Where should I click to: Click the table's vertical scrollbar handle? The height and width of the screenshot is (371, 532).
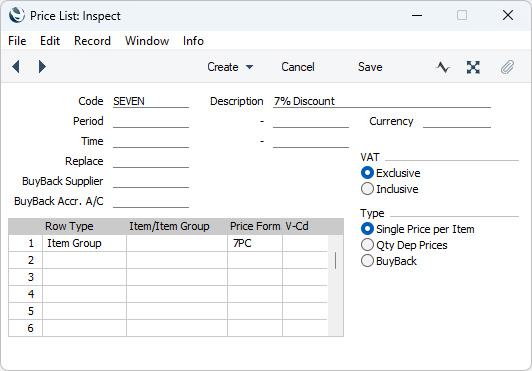pos(336,261)
